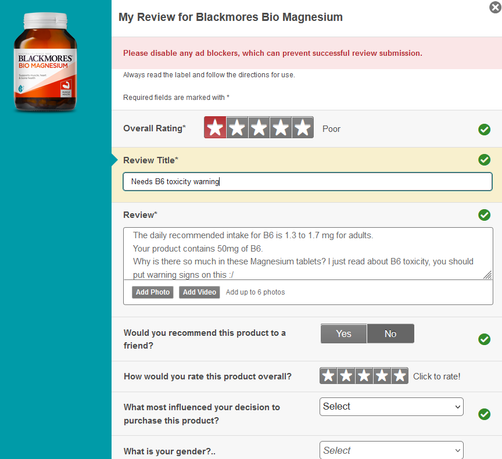This screenshot has width=502, height=459.
Task: Open the gender Select dropdown
Action: tap(391, 450)
